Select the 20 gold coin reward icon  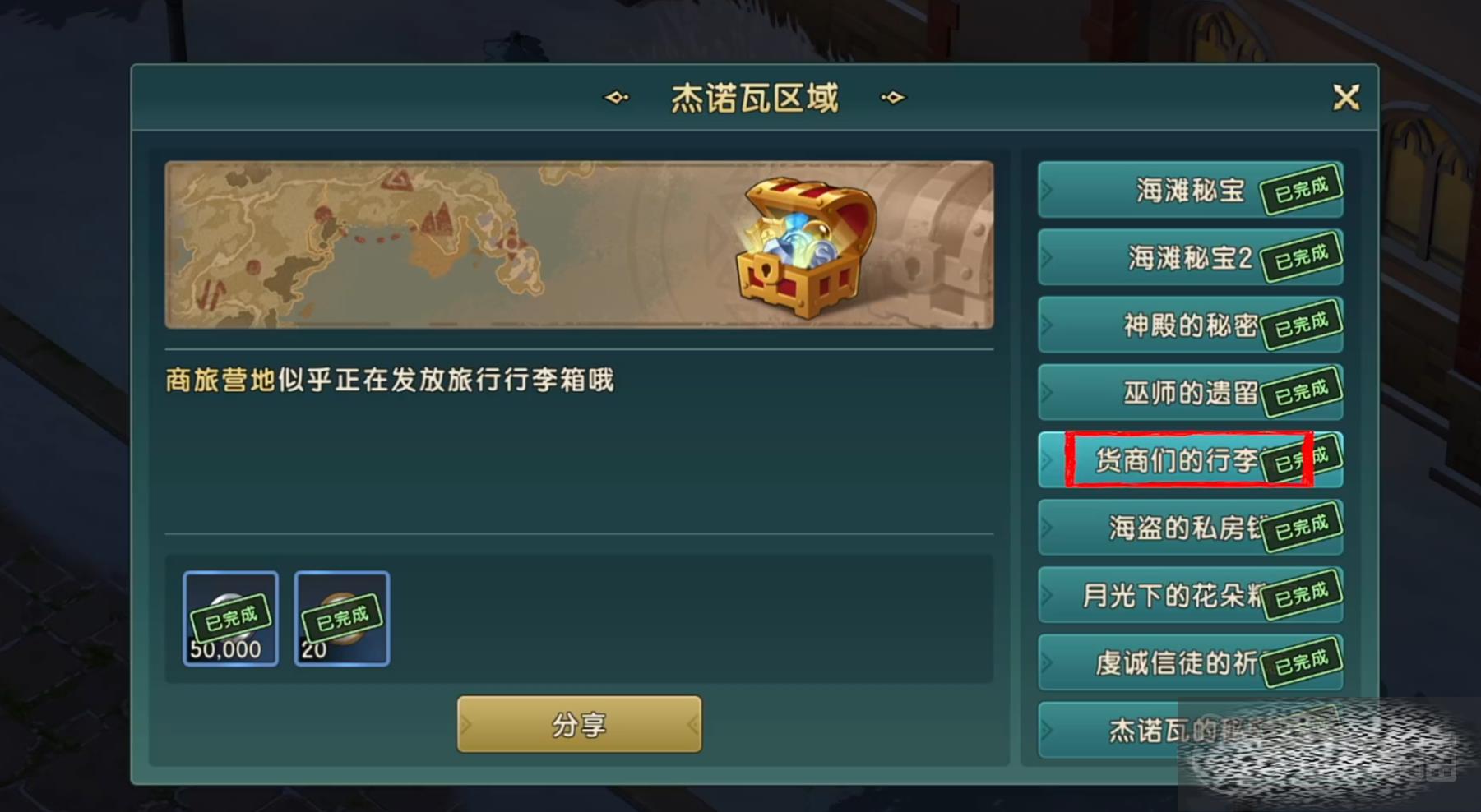(x=342, y=618)
